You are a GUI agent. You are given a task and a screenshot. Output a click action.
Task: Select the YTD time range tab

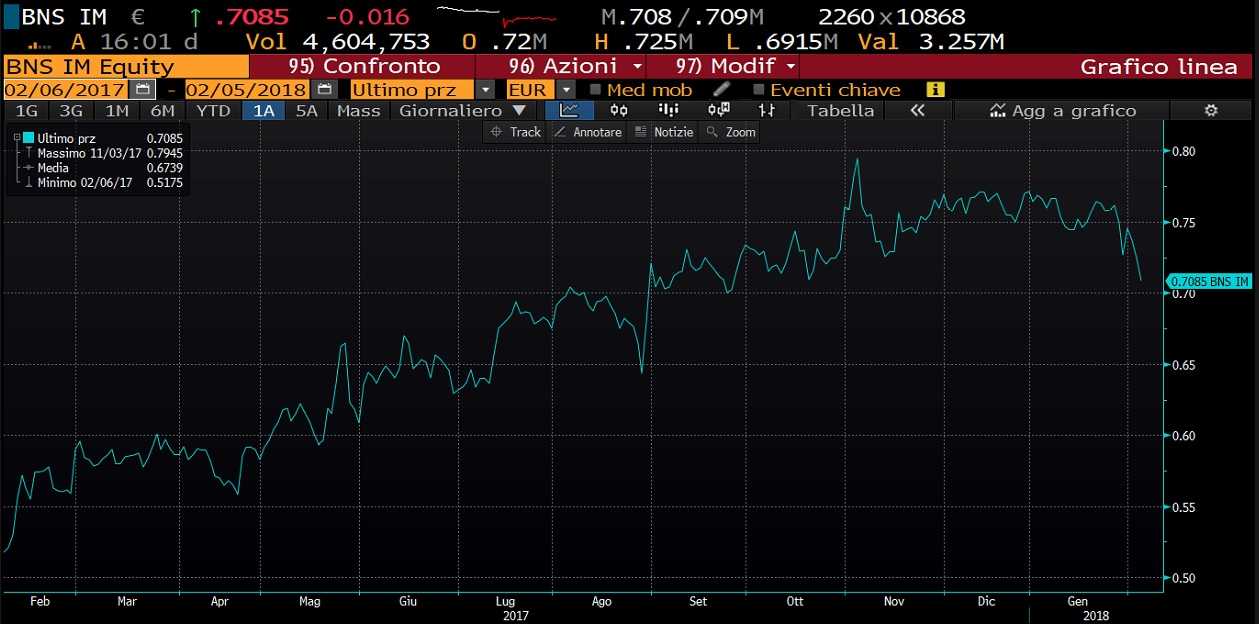[x=213, y=111]
